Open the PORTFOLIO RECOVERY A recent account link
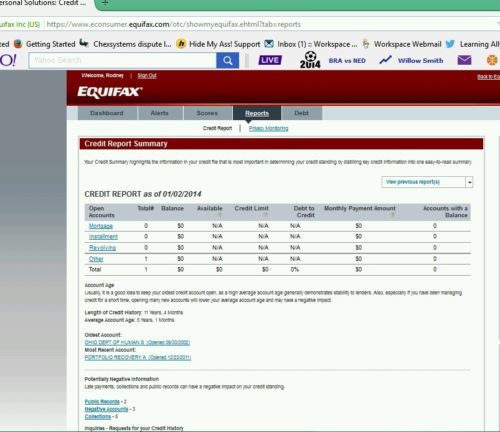The height and width of the screenshot is (432, 500). coord(138,357)
